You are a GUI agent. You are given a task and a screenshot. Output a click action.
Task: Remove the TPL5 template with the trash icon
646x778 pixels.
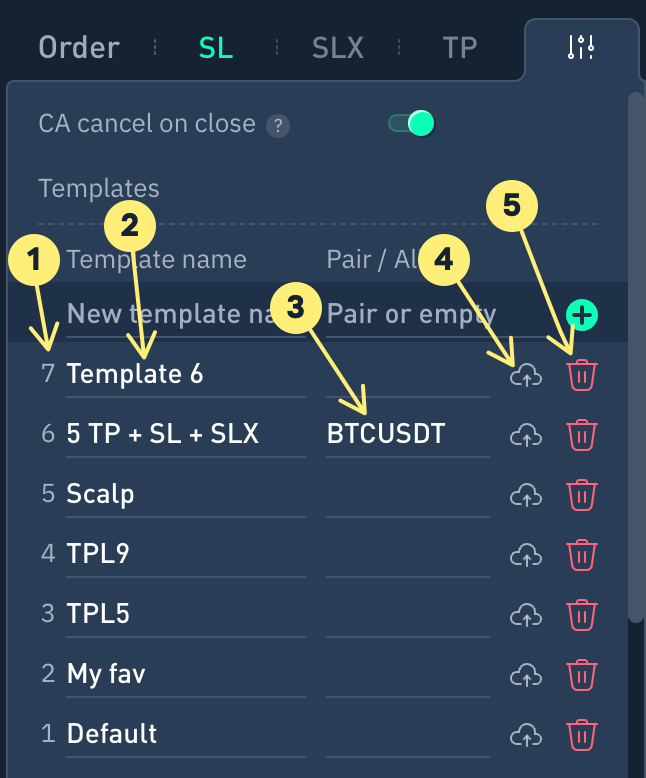pyautogui.click(x=581, y=615)
